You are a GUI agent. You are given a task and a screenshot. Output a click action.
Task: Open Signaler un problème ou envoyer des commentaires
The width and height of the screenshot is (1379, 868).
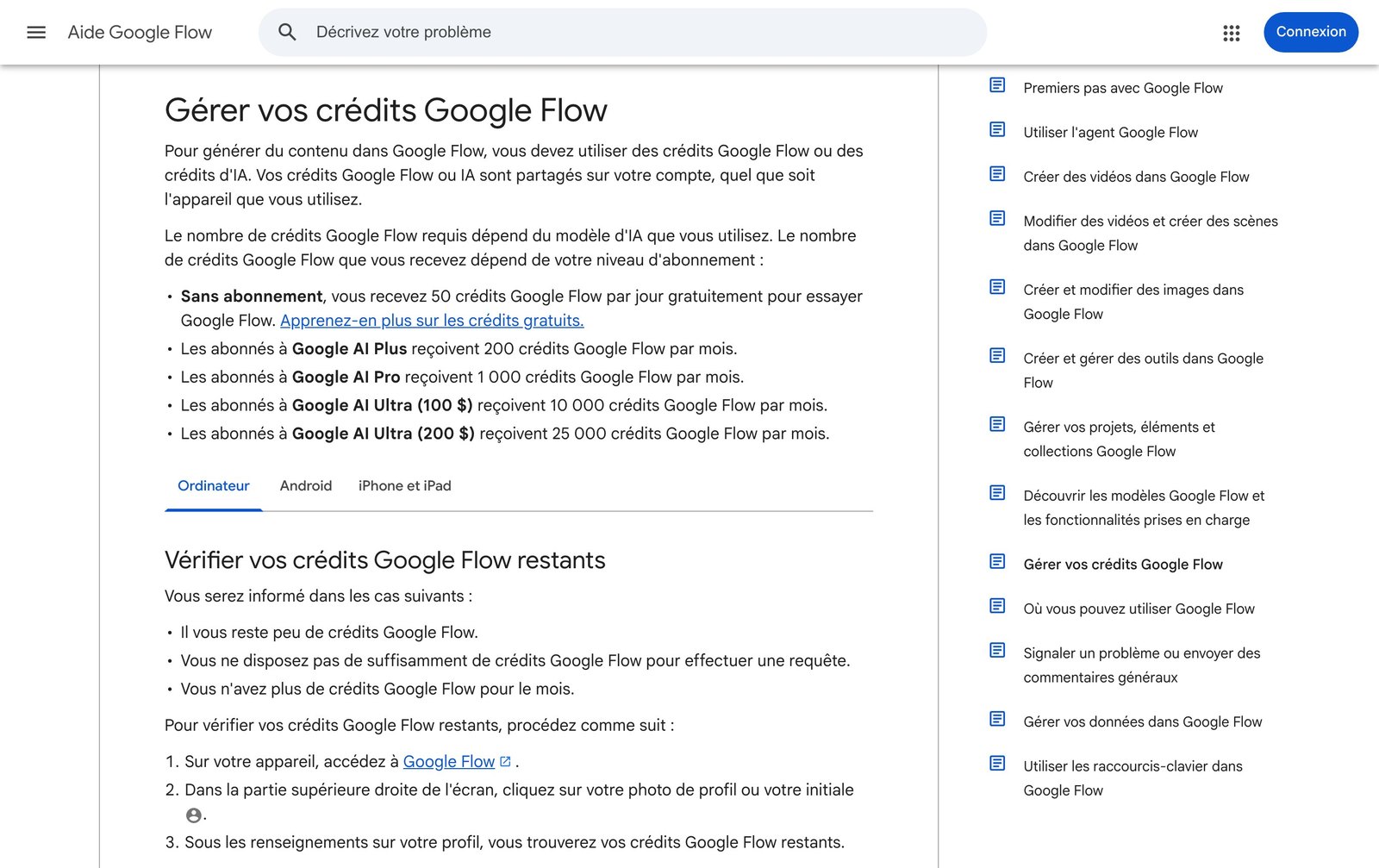[1142, 665]
